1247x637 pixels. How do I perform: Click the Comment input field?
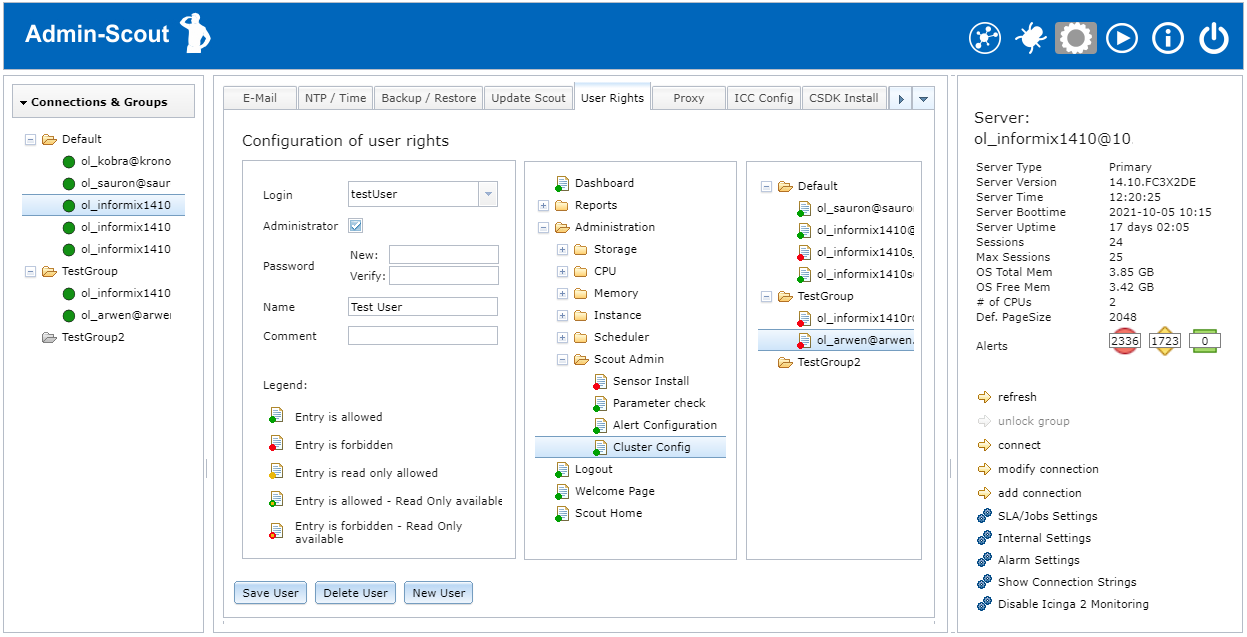click(423, 336)
